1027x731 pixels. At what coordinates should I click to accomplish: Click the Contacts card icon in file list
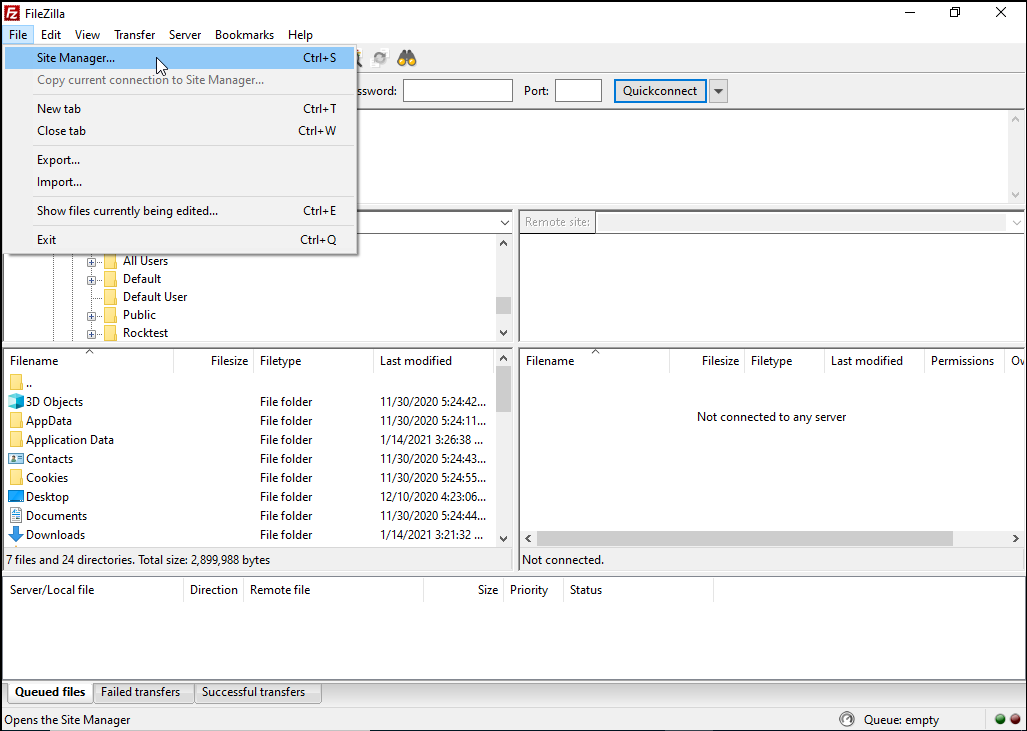16,459
